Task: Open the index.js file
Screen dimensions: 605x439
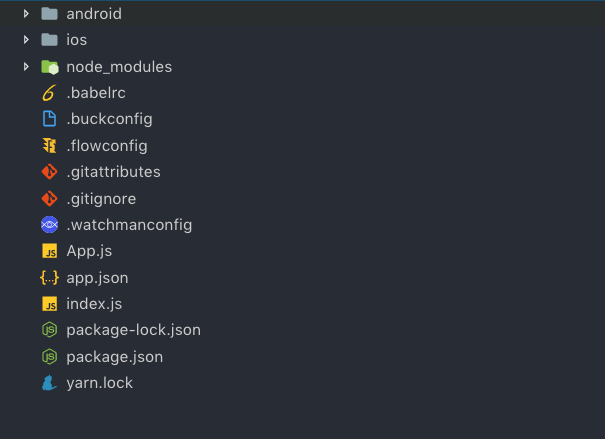Action: [94, 304]
